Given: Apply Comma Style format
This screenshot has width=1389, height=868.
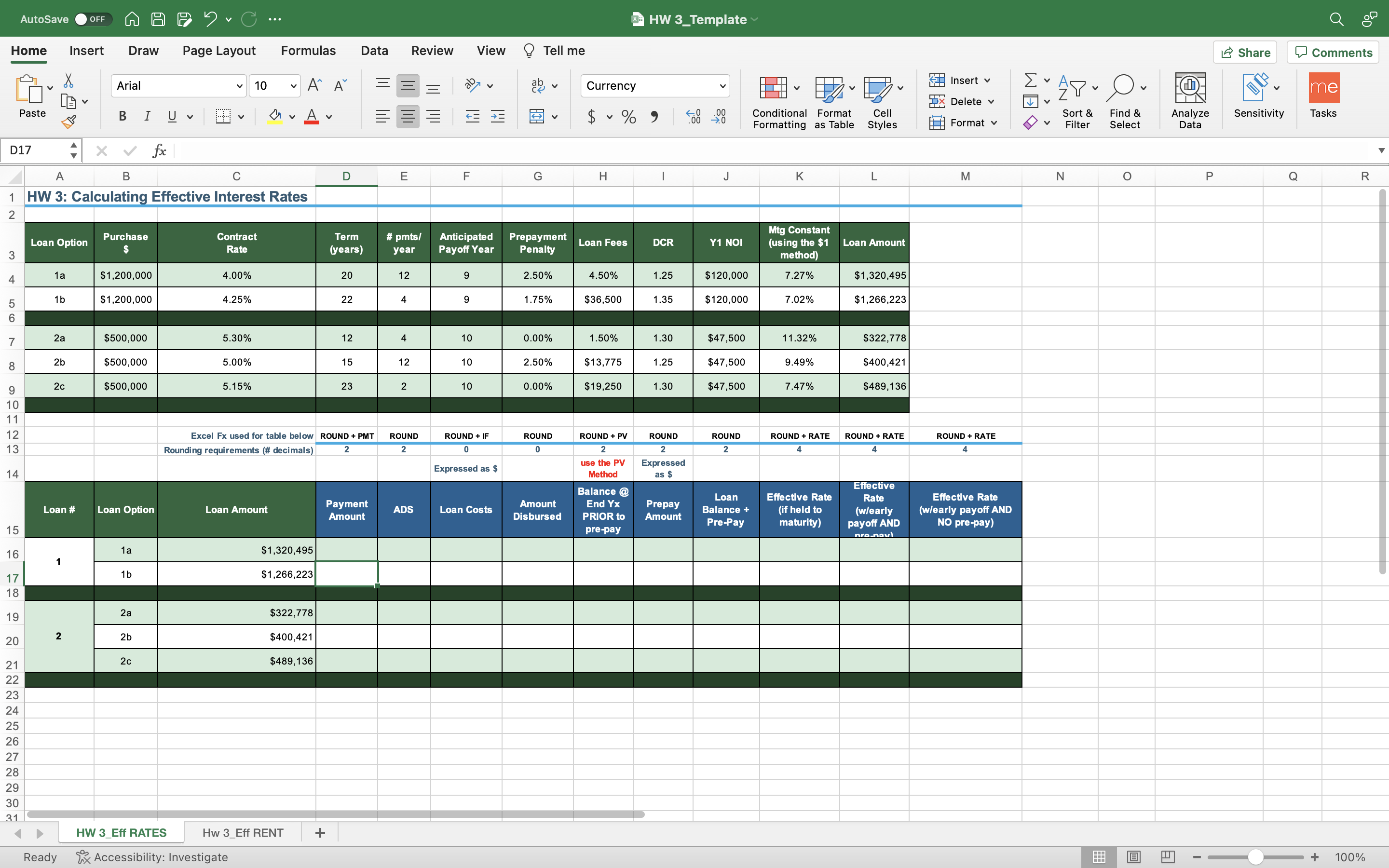Looking at the screenshot, I should point(654,117).
